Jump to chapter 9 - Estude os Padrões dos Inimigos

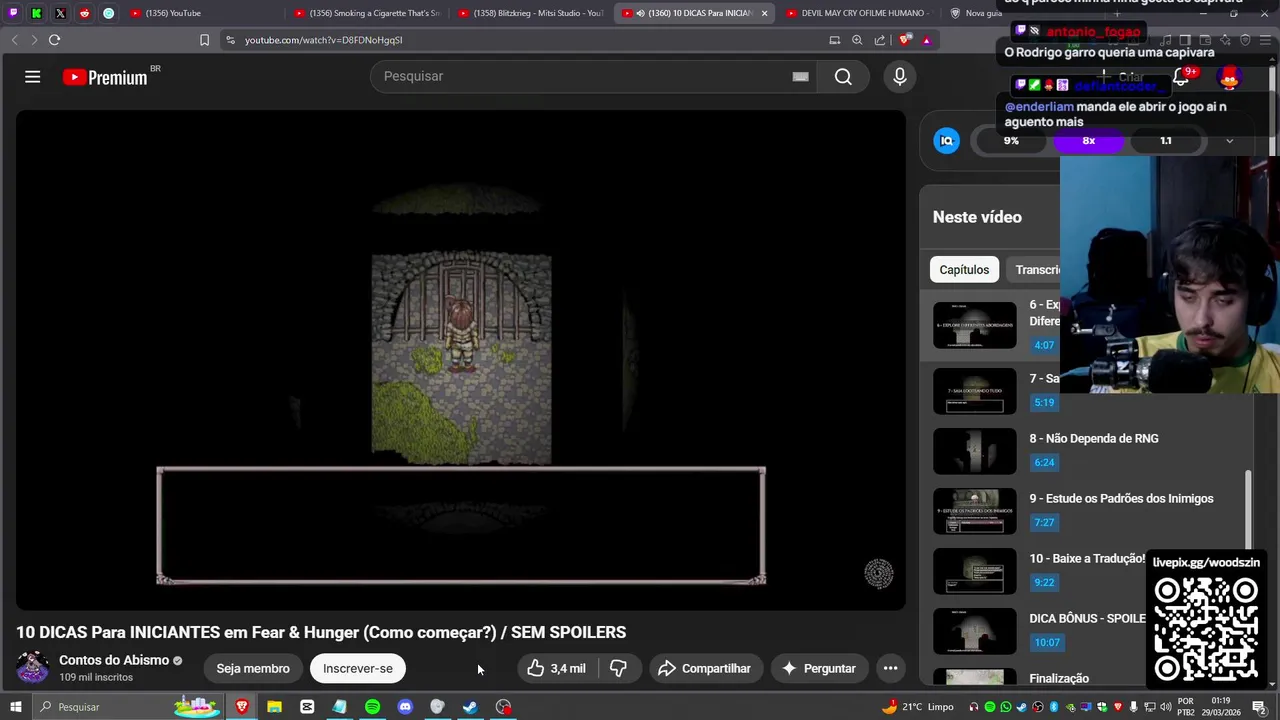[x=1121, y=498]
